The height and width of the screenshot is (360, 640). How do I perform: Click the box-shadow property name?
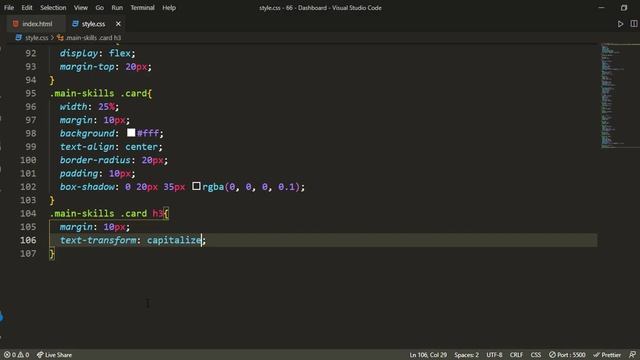coord(87,187)
